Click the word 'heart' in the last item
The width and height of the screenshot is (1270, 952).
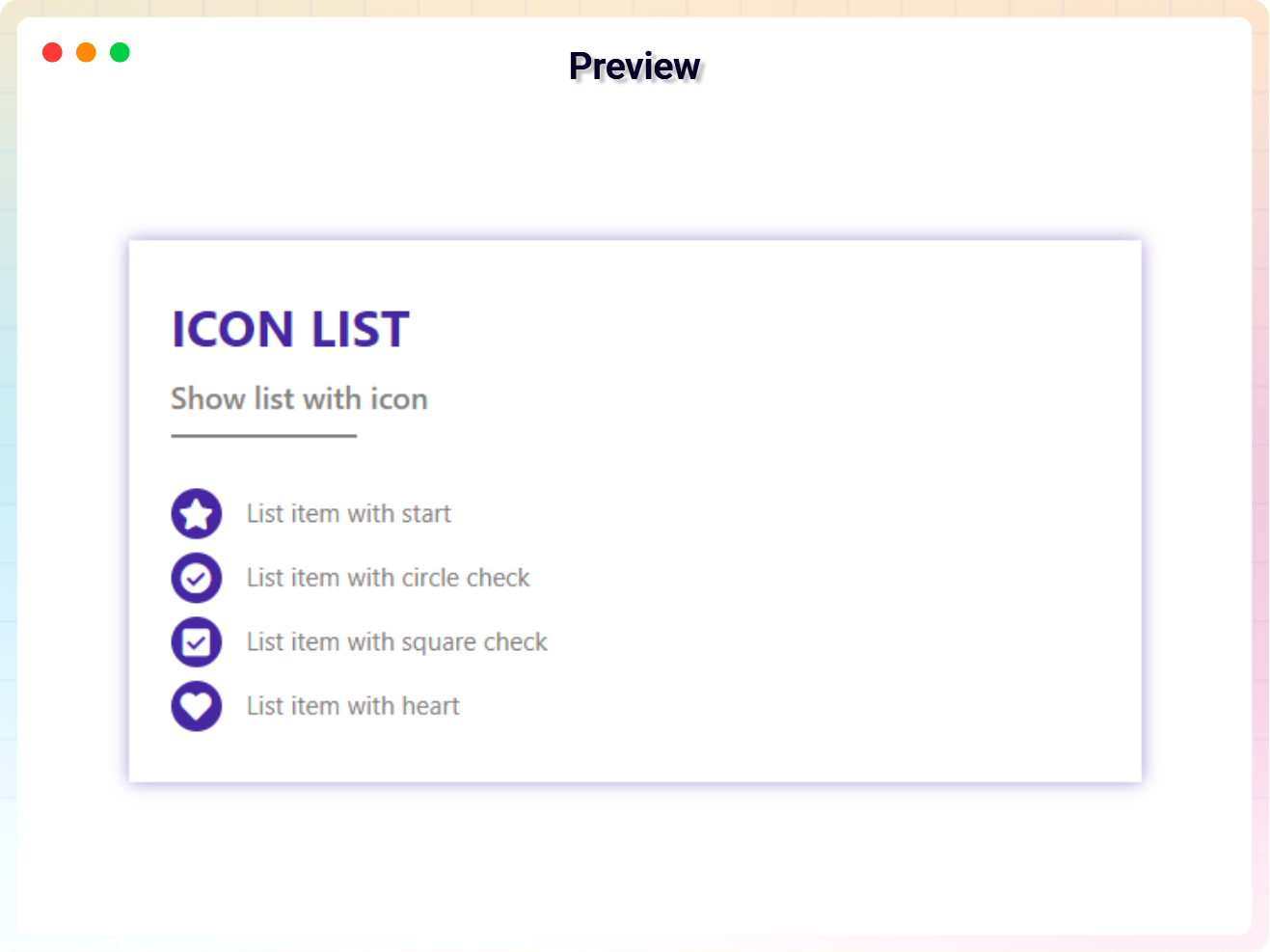[431, 706]
